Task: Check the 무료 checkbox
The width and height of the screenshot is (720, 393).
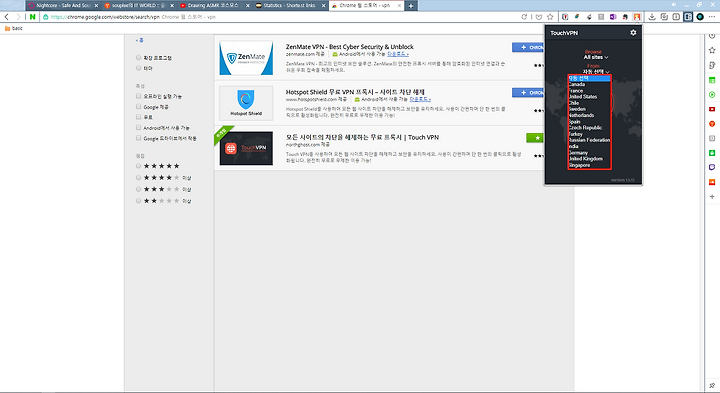Action: pyautogui.click(x=138, y=117)
